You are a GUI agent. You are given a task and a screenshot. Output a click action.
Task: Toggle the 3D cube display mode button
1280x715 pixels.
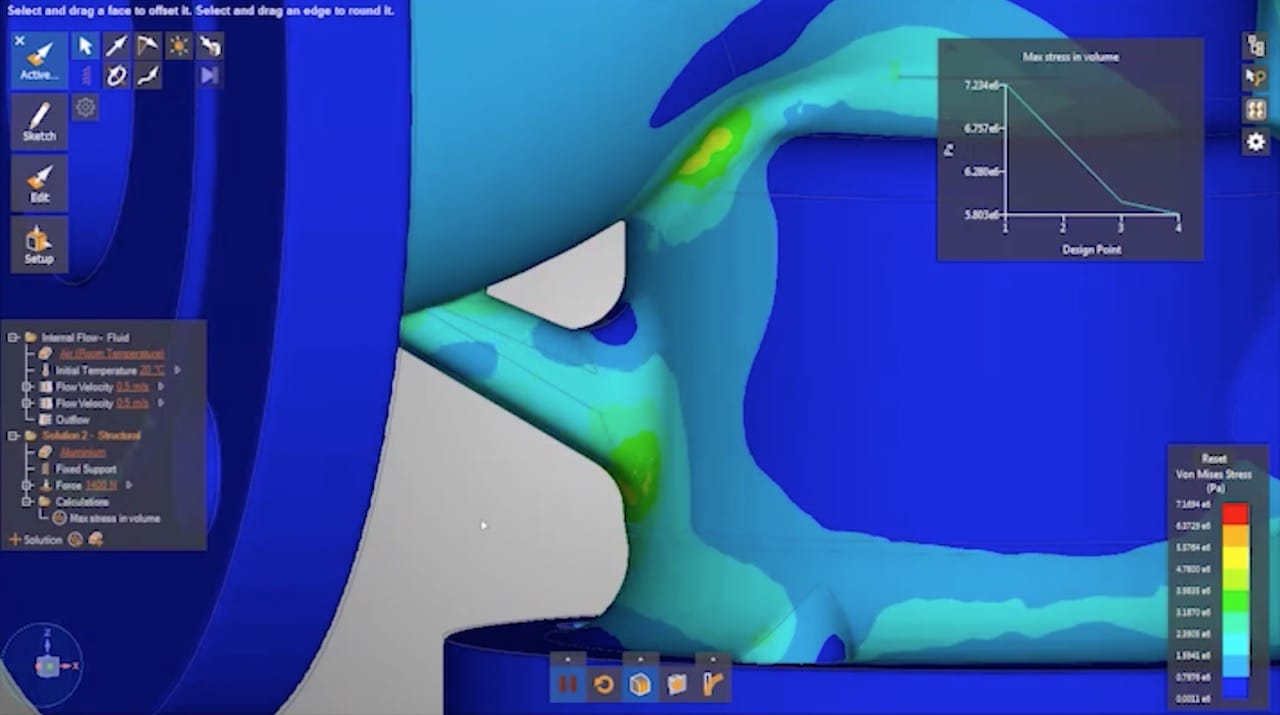tap(640, 684)
